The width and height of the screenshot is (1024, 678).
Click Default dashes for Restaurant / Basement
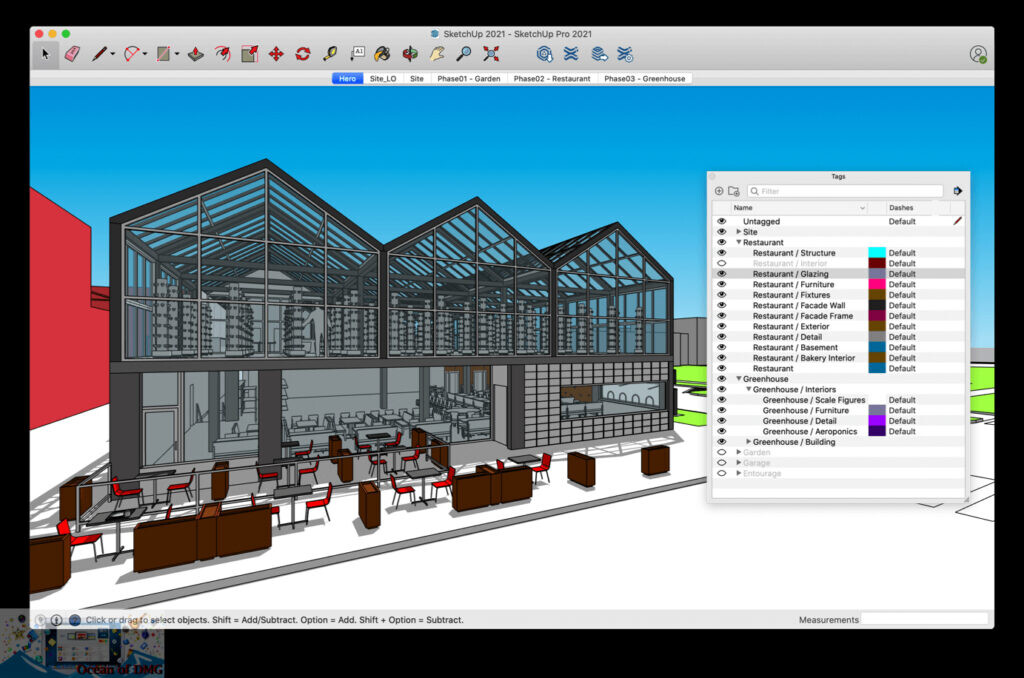point(902,347)
